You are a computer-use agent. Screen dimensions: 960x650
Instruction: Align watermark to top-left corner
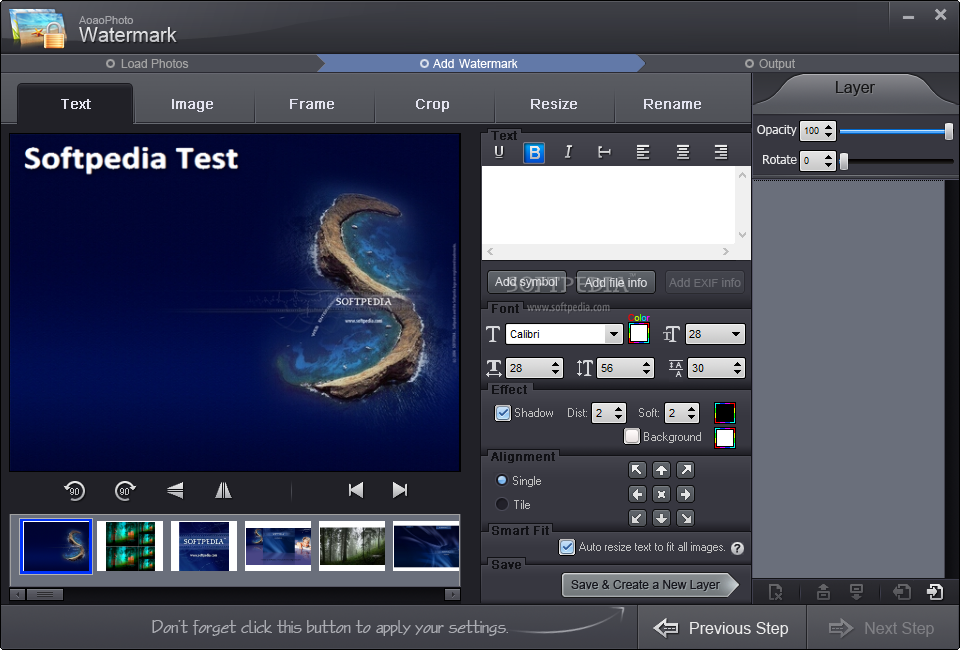(x=637, y=470)
